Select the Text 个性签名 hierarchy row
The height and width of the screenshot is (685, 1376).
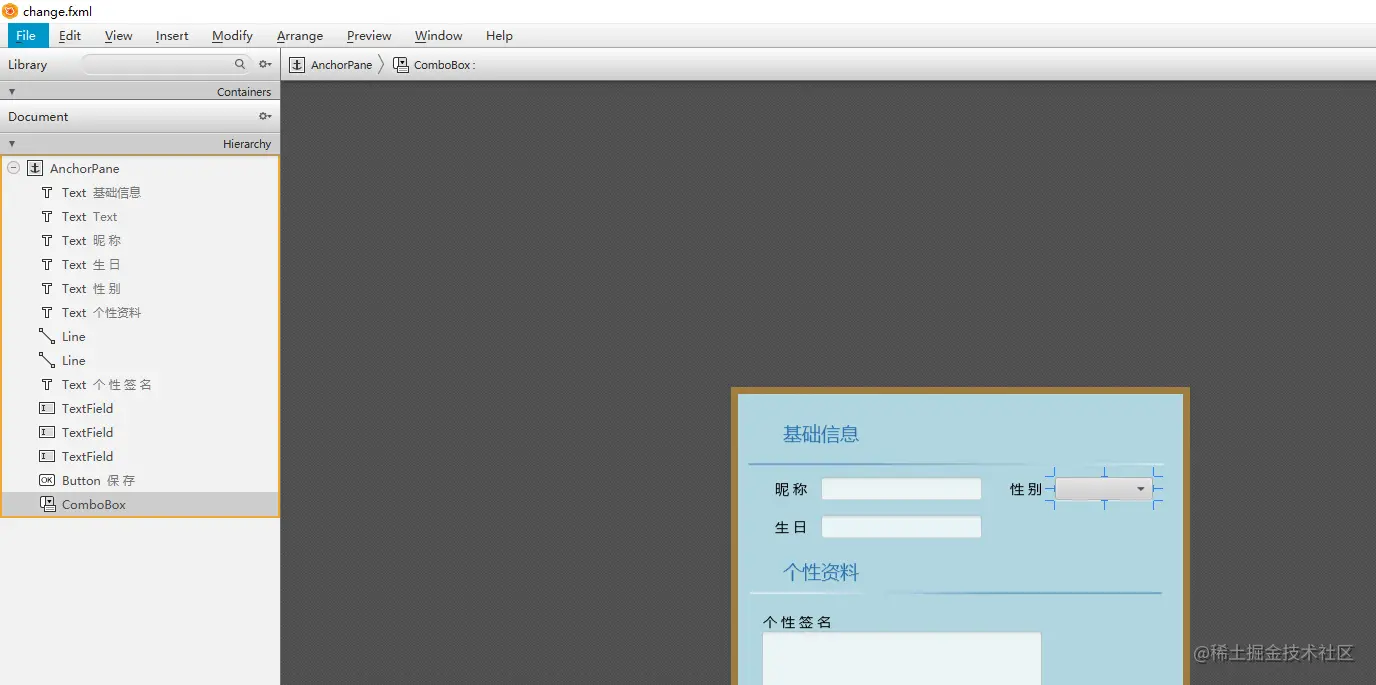pos(140,384)
